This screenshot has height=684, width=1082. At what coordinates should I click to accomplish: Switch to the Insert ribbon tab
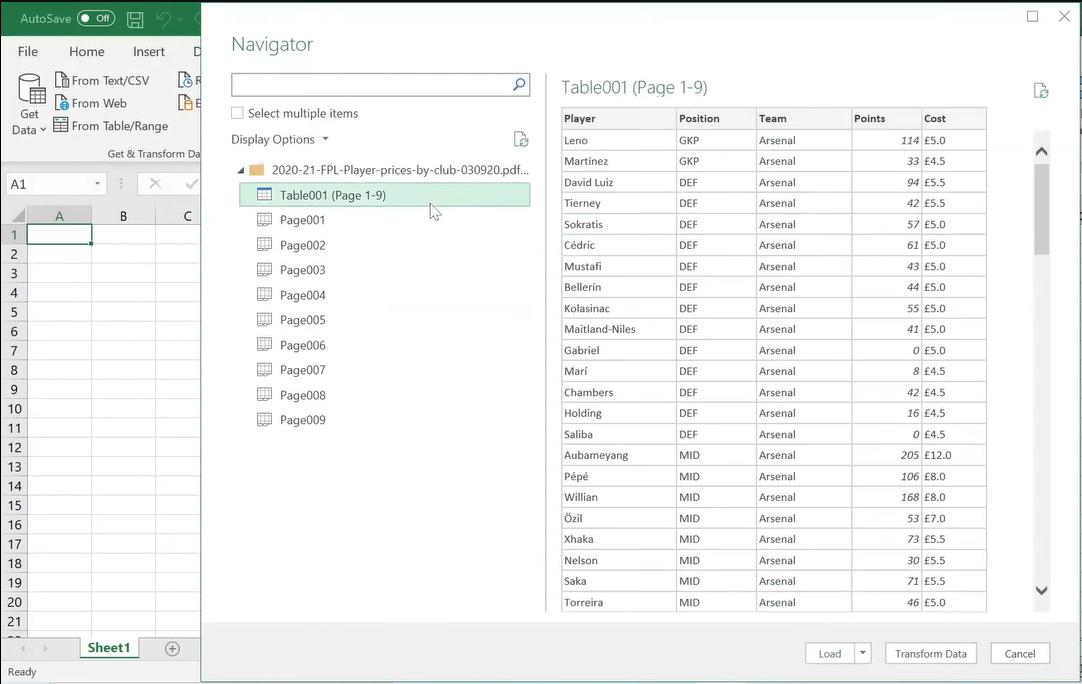click(148, 51)
